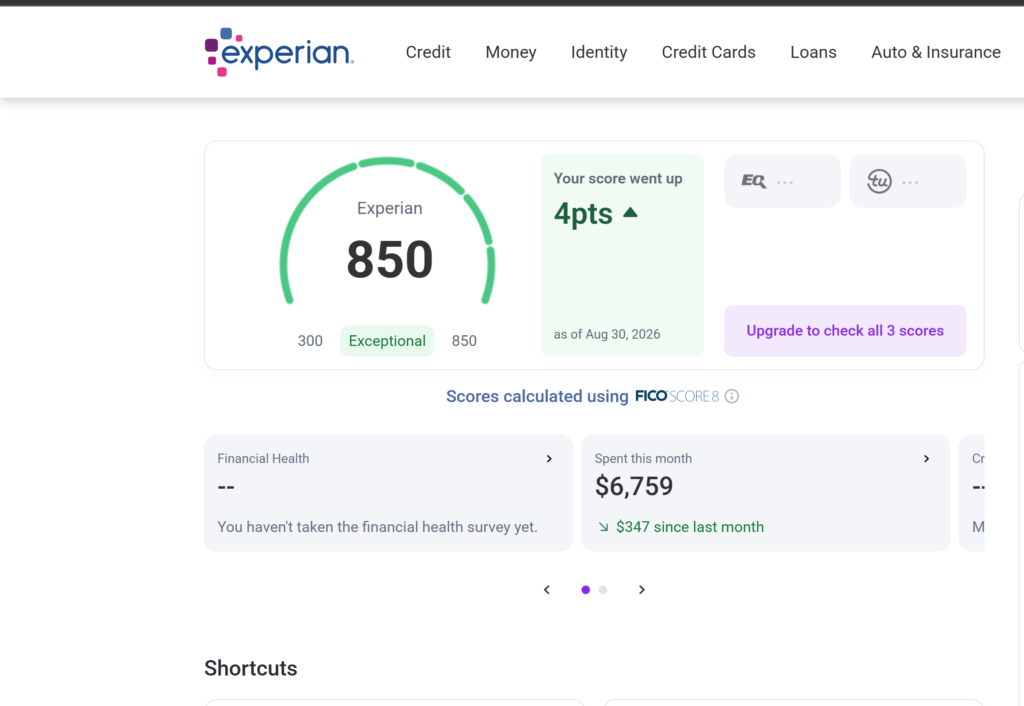Select the second carousel page dot
Viewport: 1024px width, 706px height.
tap(603, 590)
